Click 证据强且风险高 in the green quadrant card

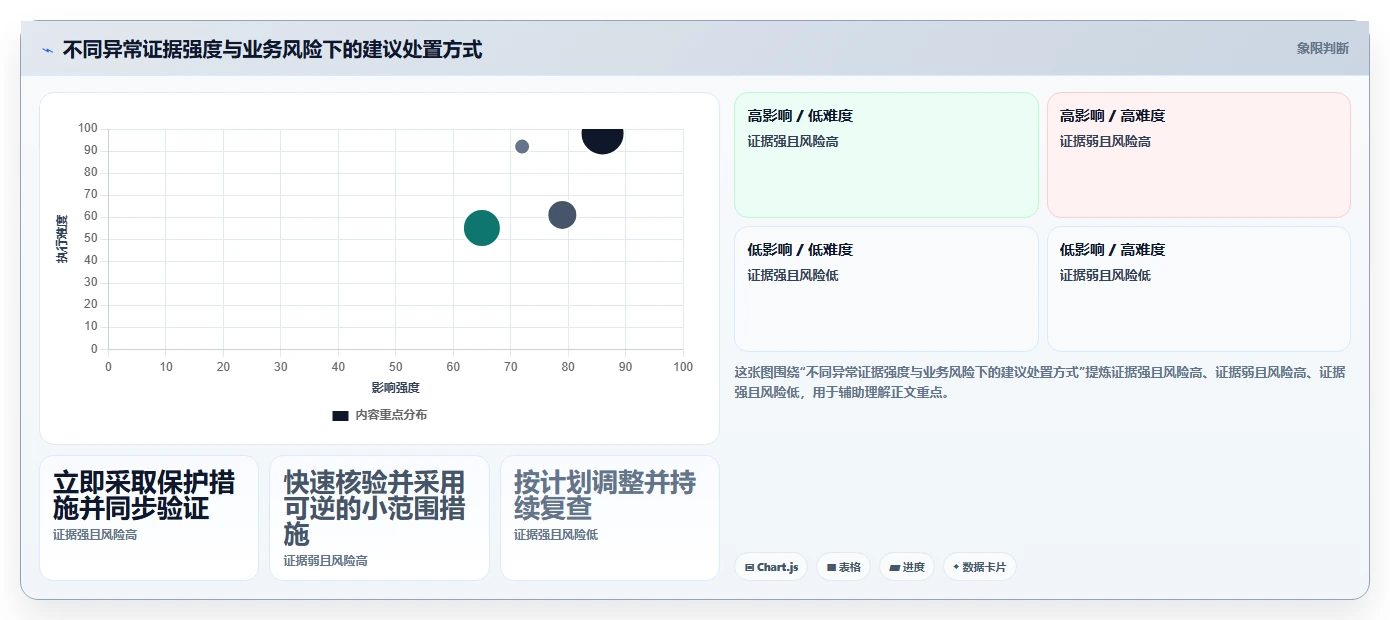pyautogui.click(x=793, y=141)
